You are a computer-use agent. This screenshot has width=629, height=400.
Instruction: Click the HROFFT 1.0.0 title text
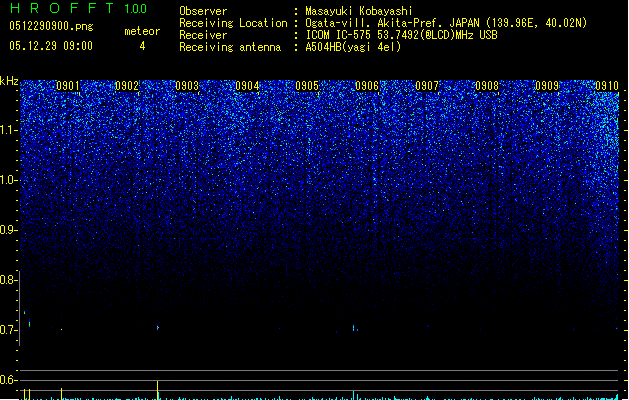coord(79,8)
